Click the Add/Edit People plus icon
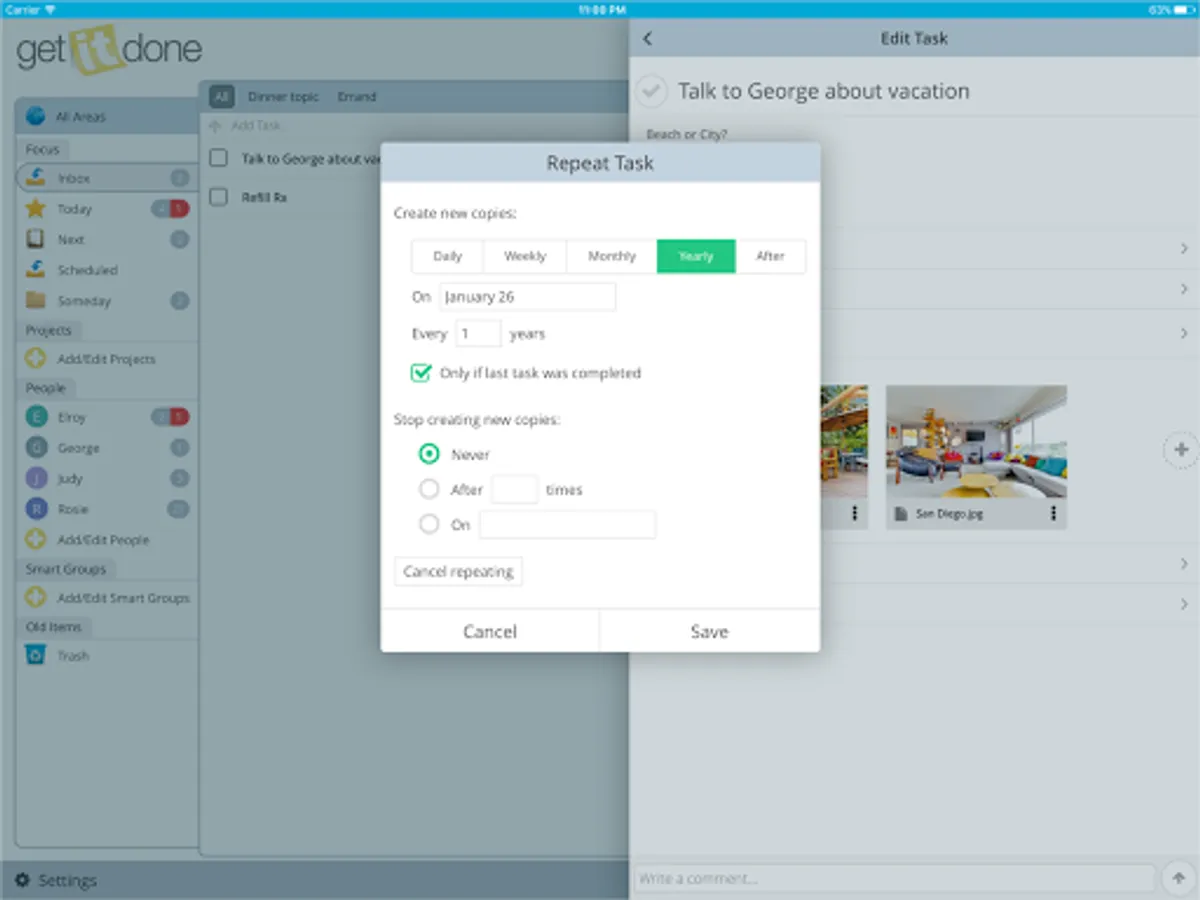 [36, 540]
